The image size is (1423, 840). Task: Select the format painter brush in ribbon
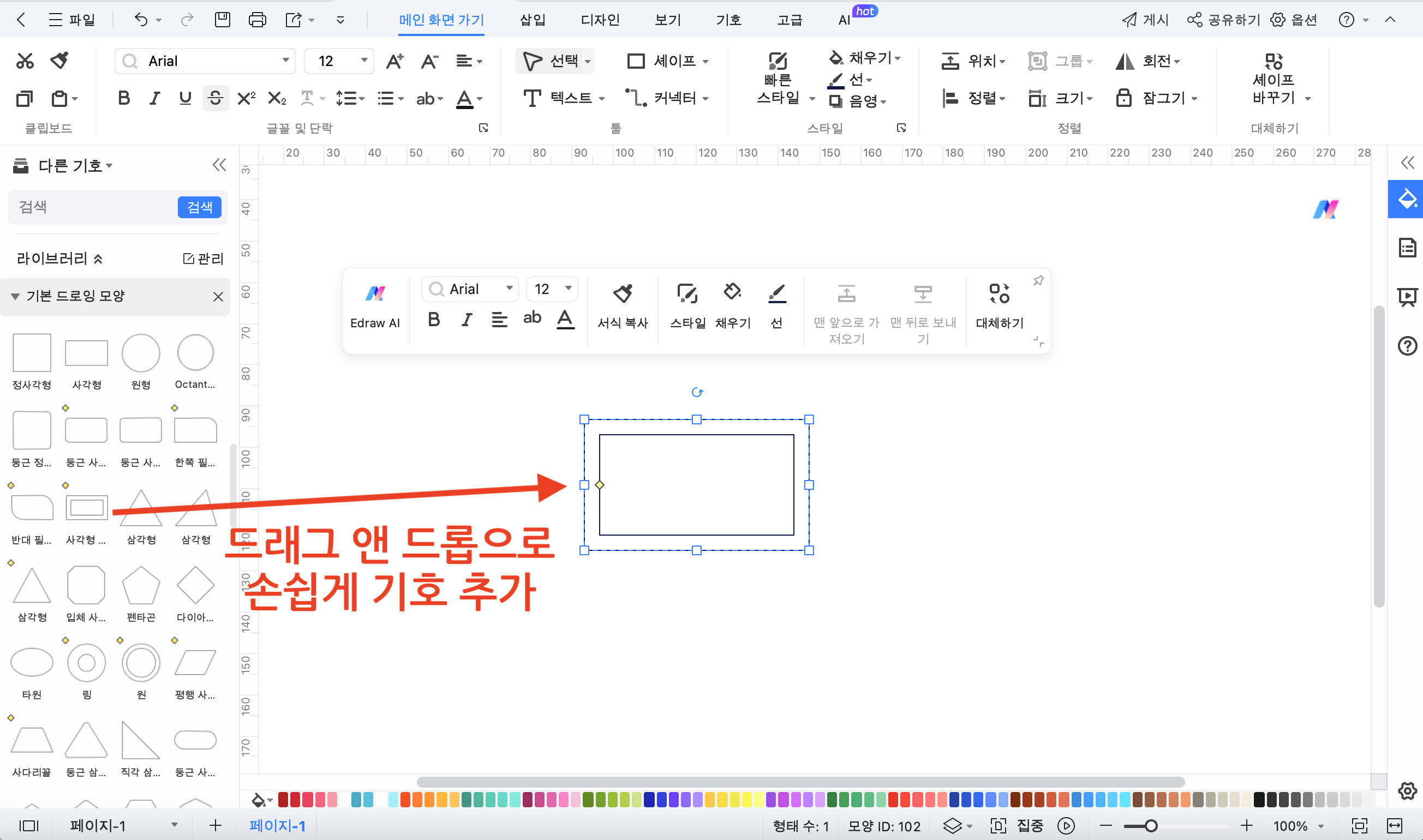[59, 60]
